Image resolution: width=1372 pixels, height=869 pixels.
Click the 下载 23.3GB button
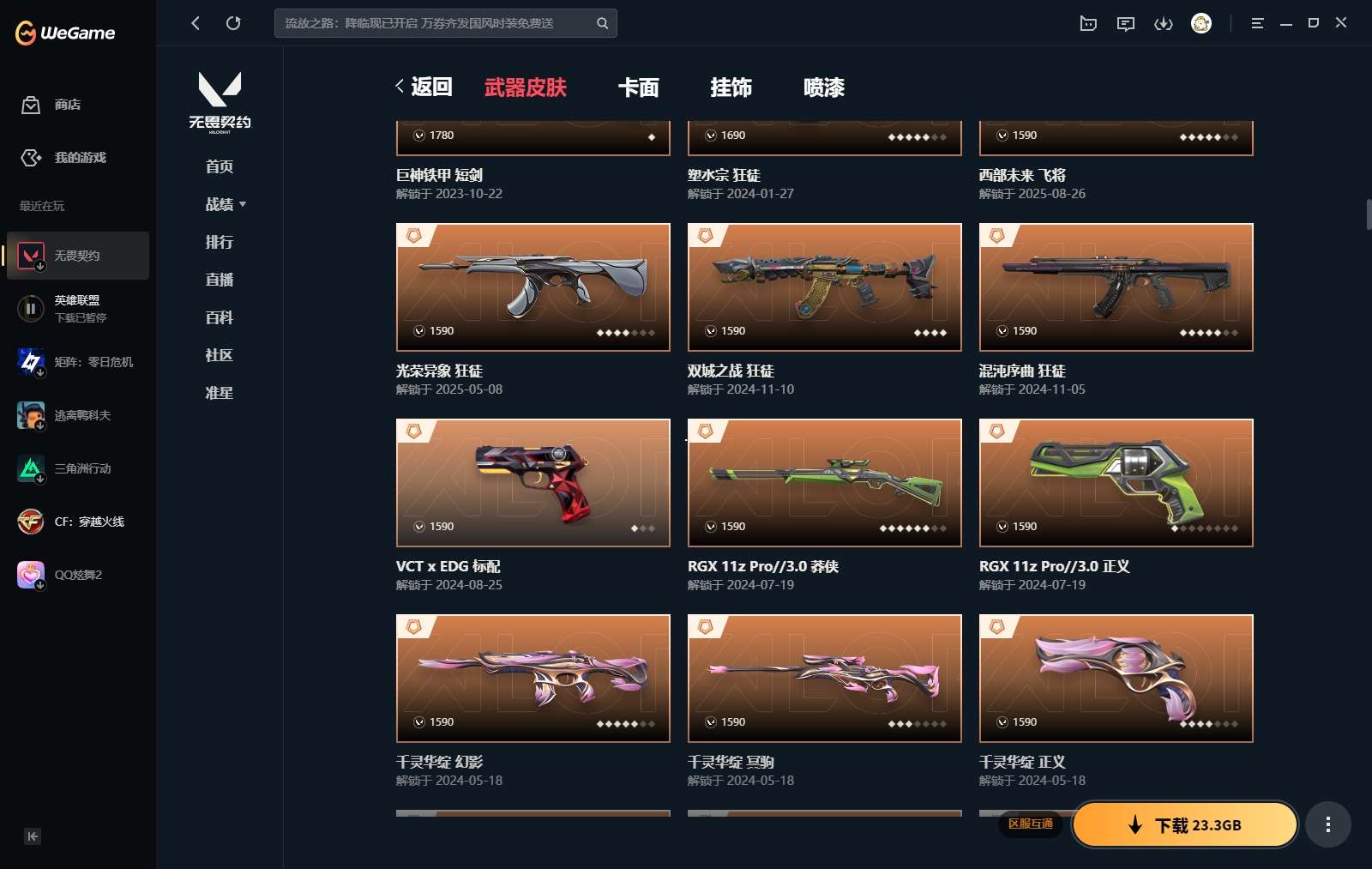(1185, 824)
